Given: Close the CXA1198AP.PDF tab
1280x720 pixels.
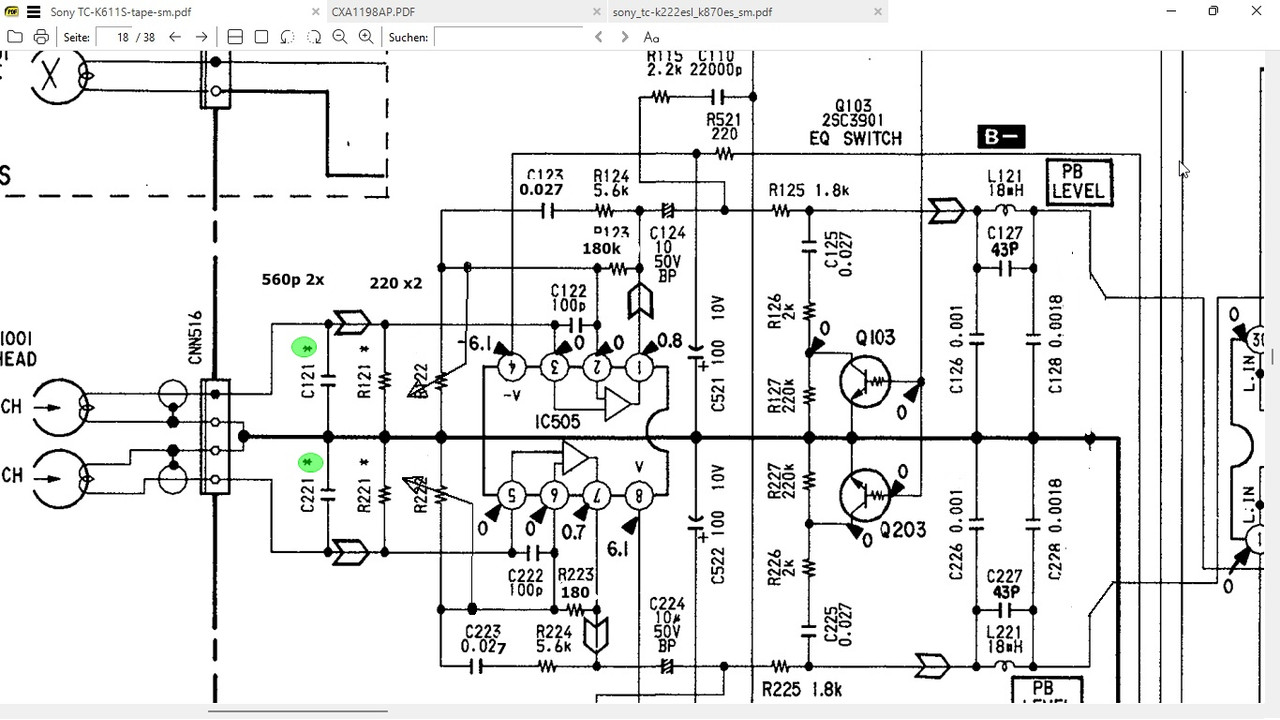Looking at the screenshot, I should (598, 12).
